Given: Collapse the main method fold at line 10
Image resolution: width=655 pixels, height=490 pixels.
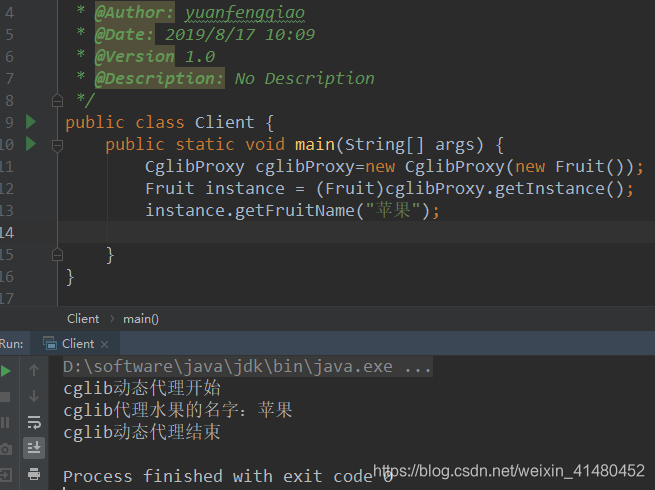Looking at the screenshot, I should coord(57,145).
